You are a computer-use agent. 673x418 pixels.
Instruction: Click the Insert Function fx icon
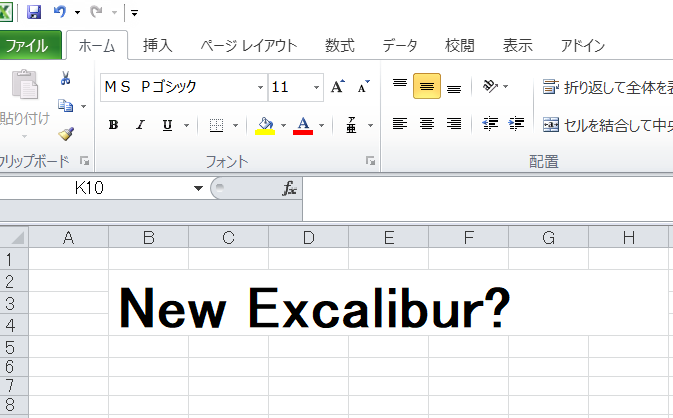pyautogui.click(x=289, y=188)
